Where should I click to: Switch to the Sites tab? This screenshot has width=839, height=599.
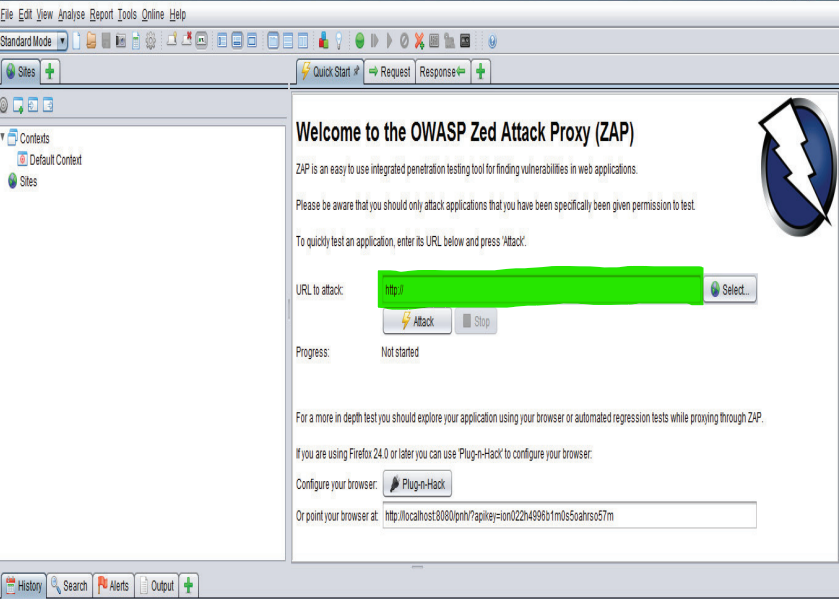pyautogui.click(x=21, y=72)
